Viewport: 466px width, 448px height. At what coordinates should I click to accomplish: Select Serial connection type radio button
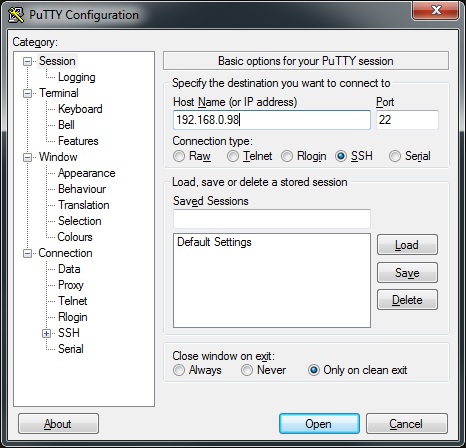click(395, 156)
